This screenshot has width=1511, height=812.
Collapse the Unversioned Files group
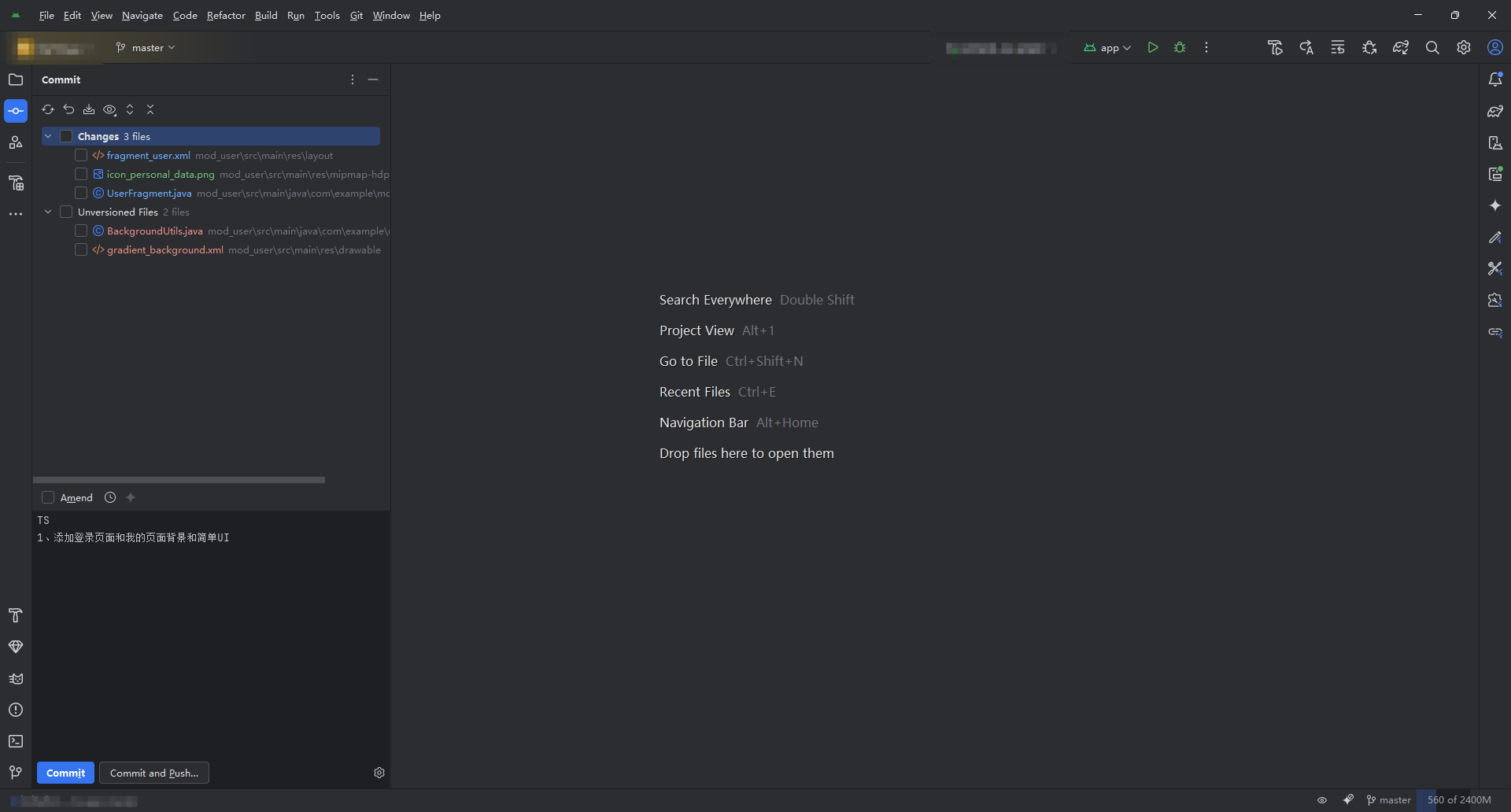[x=47, y=212]
